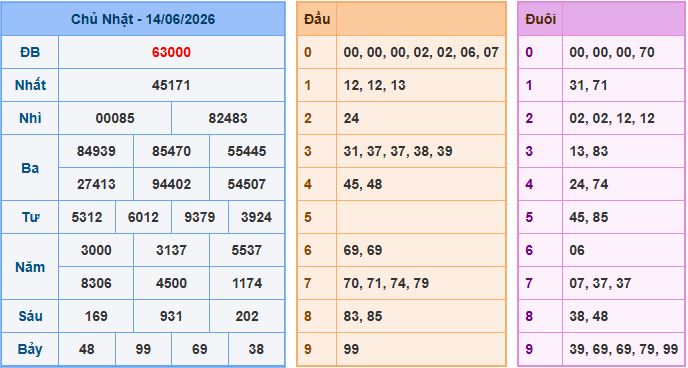Click Năm prize number 3137
Screen dimensions: 688x368
tap(171, 250)
